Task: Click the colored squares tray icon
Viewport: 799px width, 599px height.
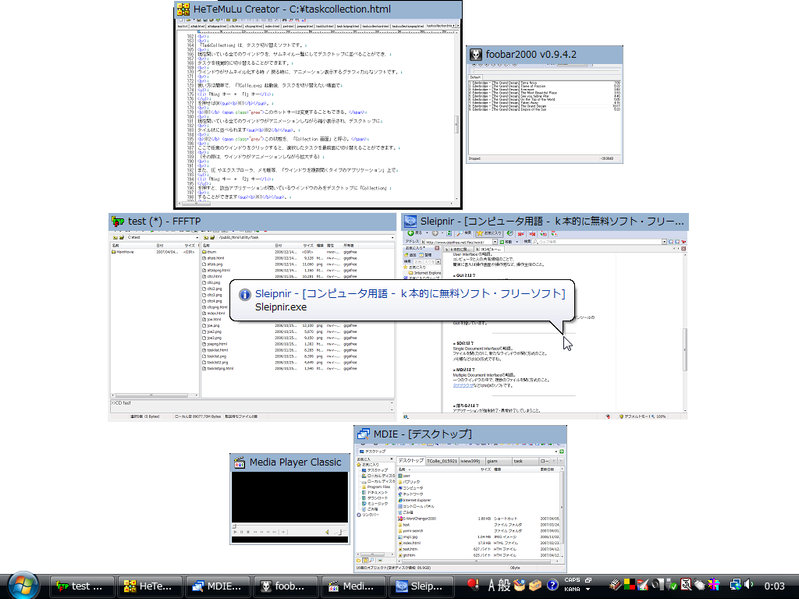Action: [x=629, y=585]
